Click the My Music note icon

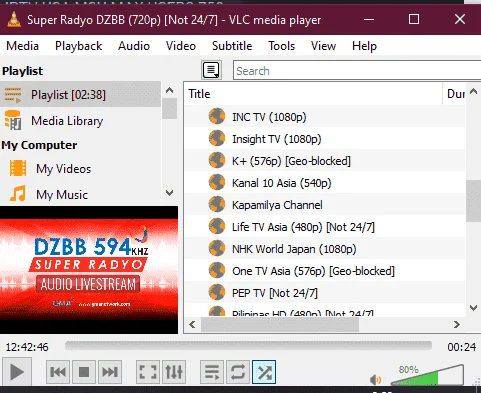click(18, 194)
